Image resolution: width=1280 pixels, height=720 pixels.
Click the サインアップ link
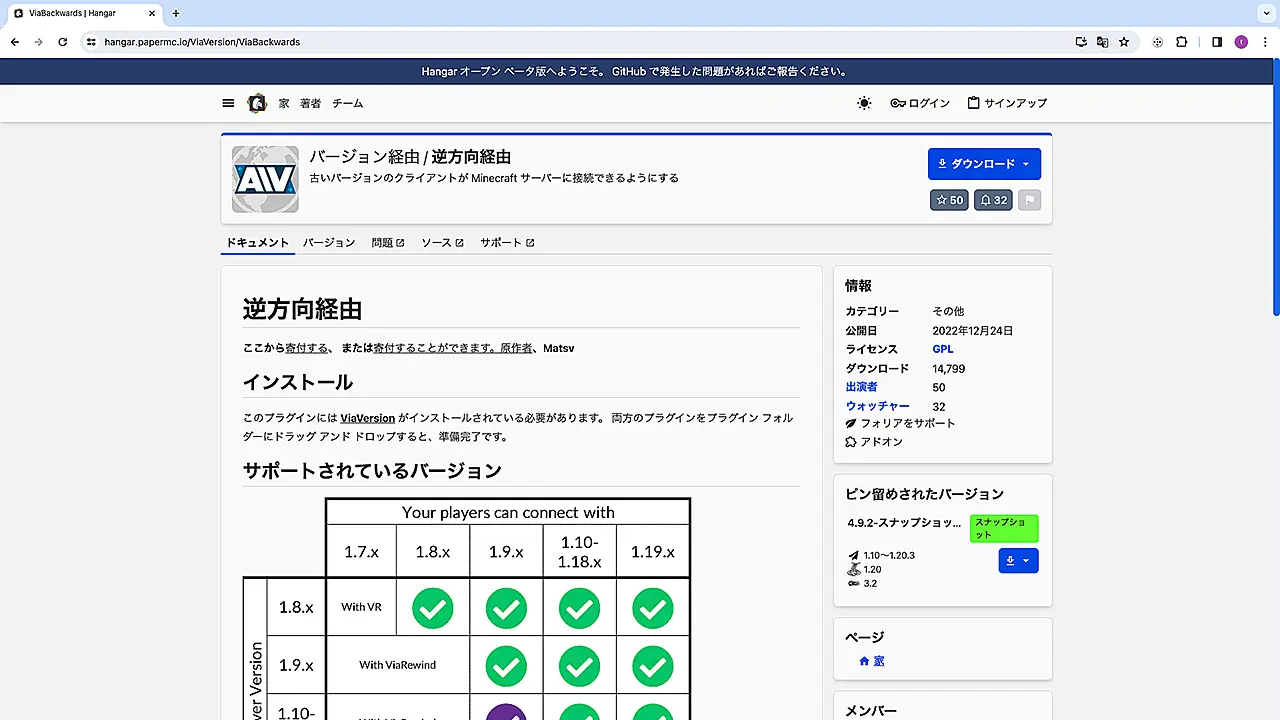[1007, 103]
